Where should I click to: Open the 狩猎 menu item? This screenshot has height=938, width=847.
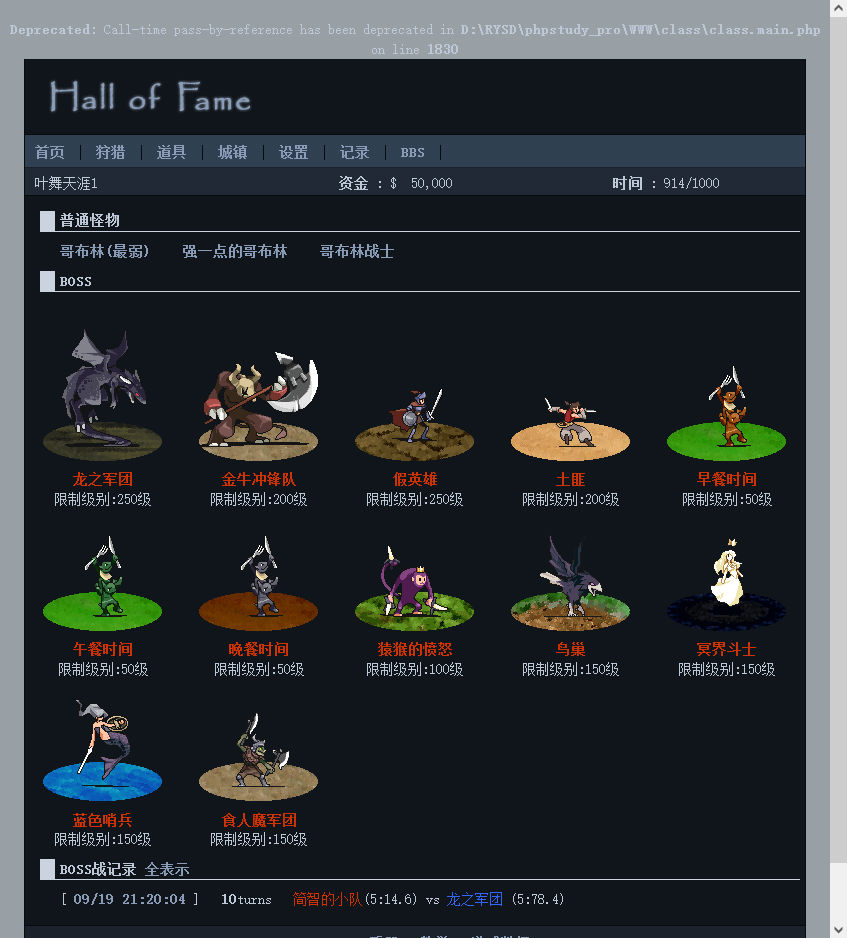tap(110, 152)
